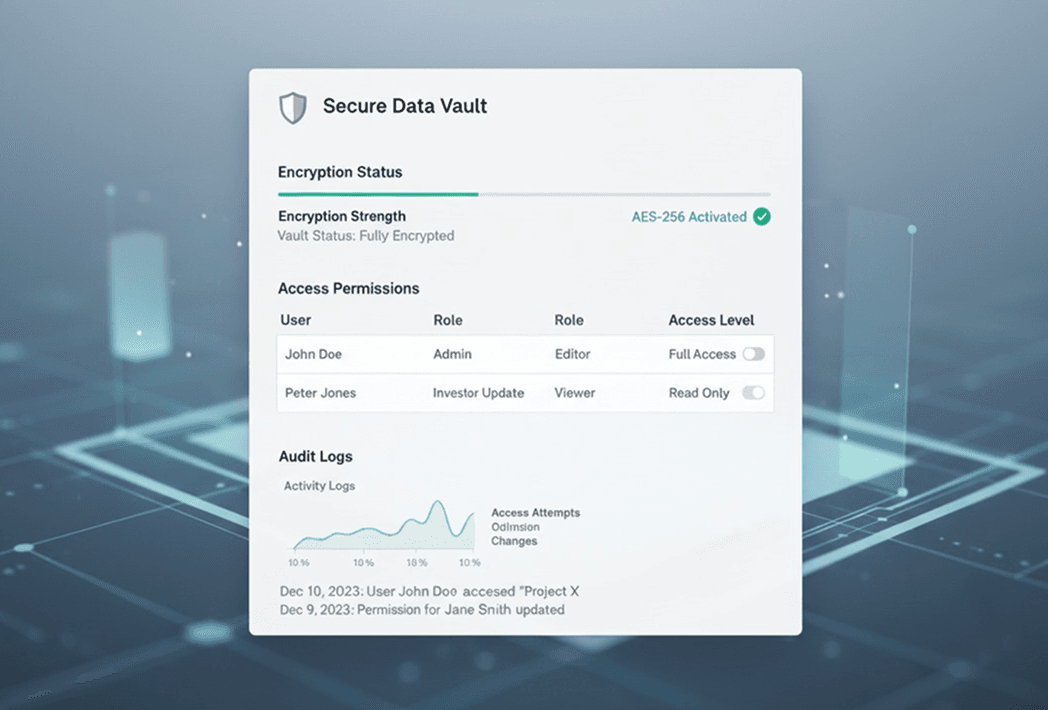The image size is (1048, 710).
Task: Toggle Peter Jones's Read Only switch
Action: [x=753, y=393]
